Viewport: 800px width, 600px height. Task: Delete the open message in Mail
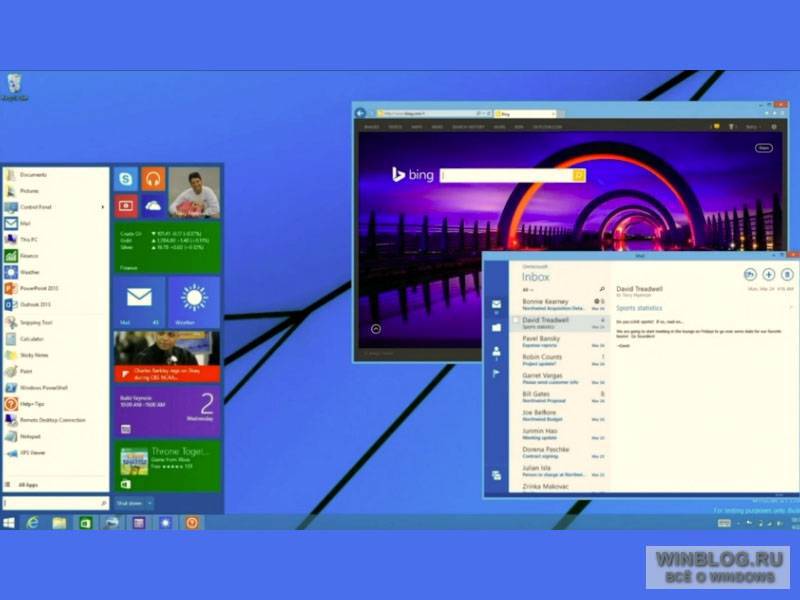pos(787,274)
